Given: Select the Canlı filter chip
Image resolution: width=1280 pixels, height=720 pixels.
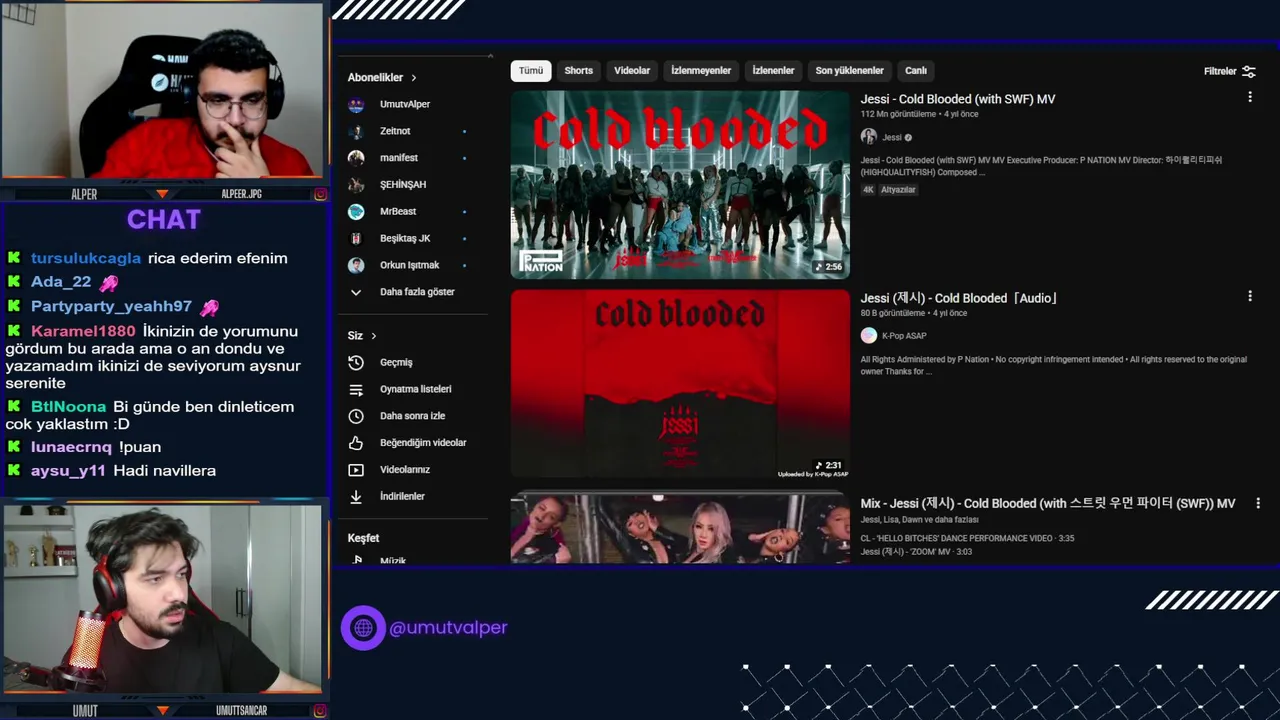Looking at the screenshot, I should pos(916,71).
